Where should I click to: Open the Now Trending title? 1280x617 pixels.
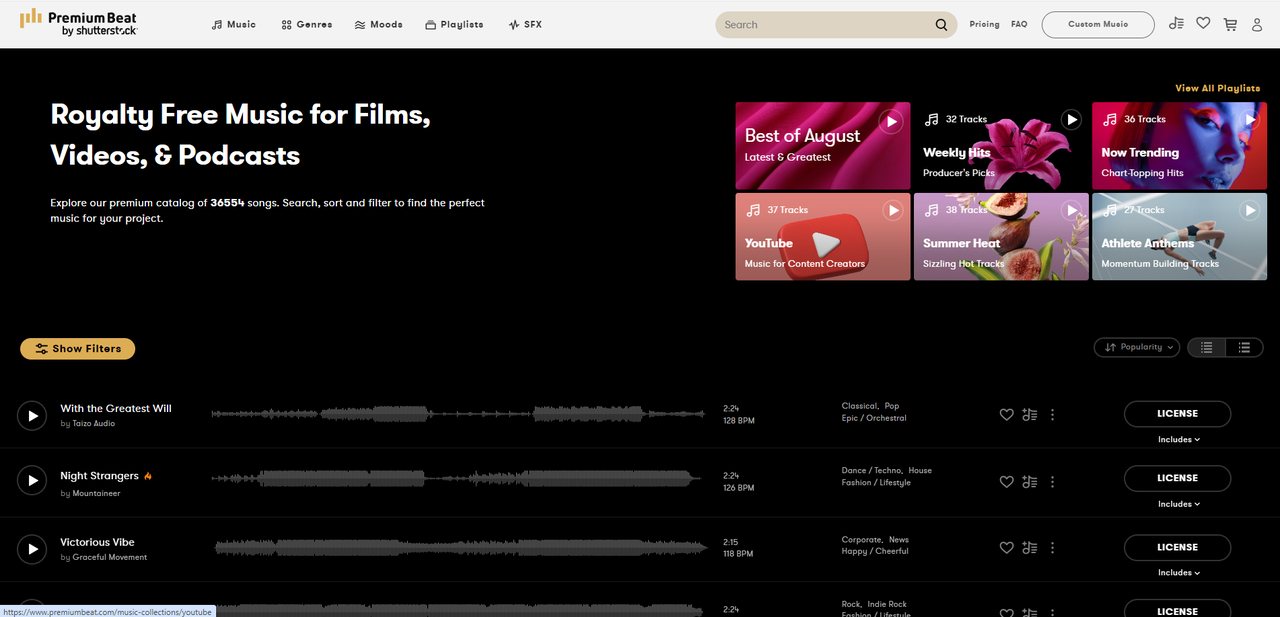click(x=1140, y=153)
